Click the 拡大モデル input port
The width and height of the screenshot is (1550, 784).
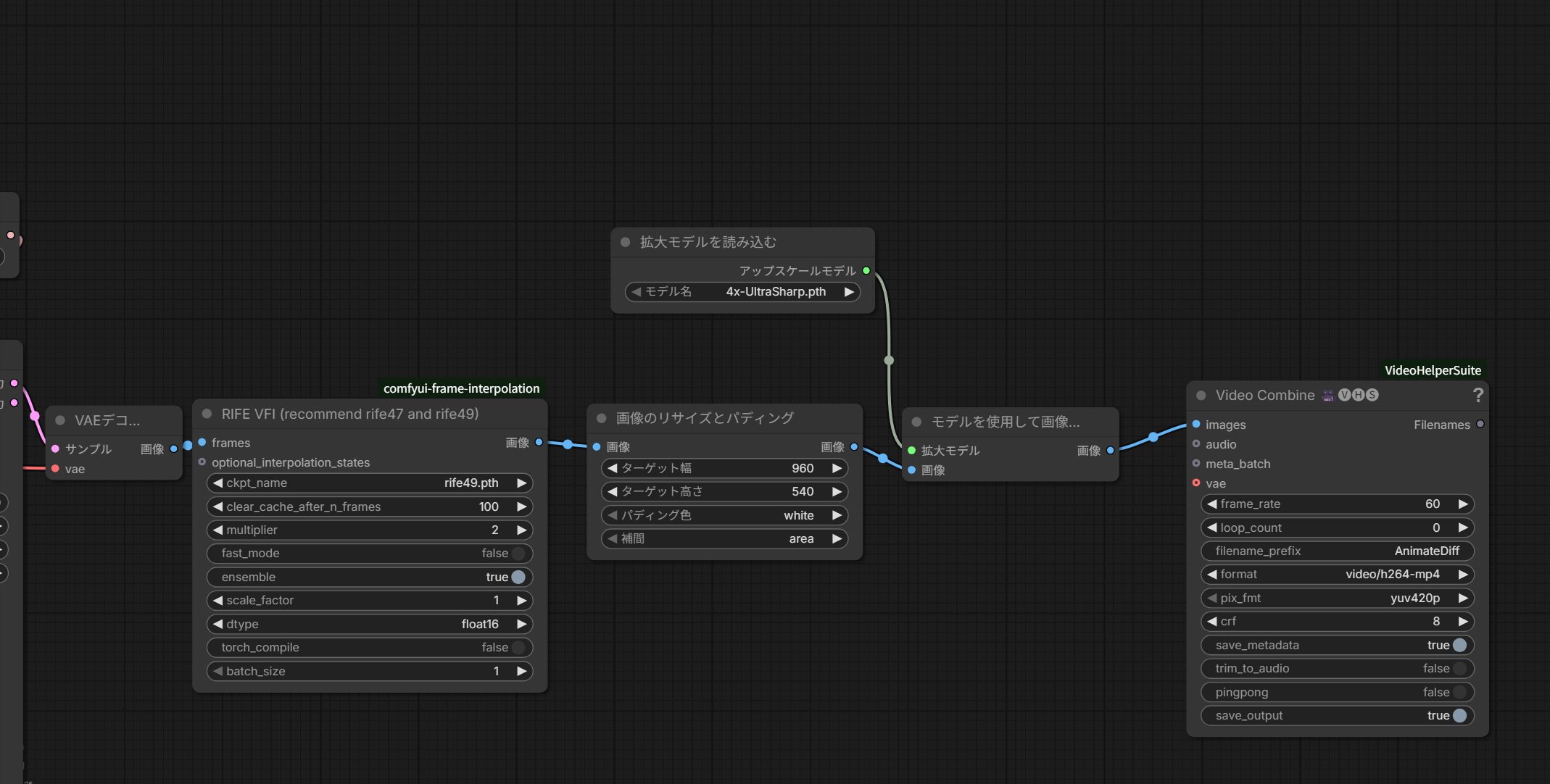point(912,450)
